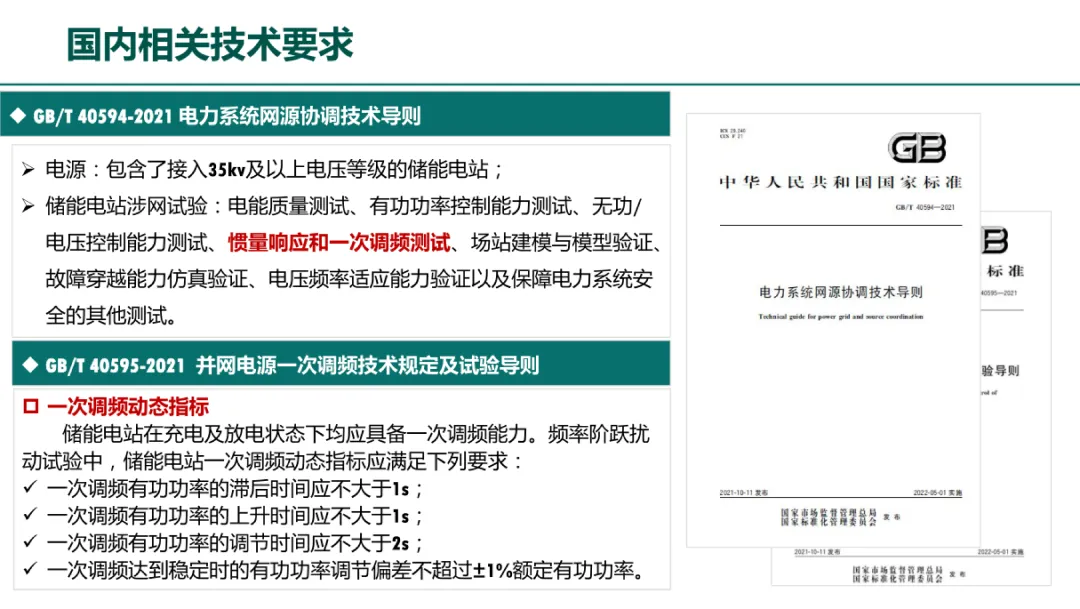This screenshot has width=1080, height=609.
Task: Click the English subtitle Technical guide for power grid
Action: point(840,317)
